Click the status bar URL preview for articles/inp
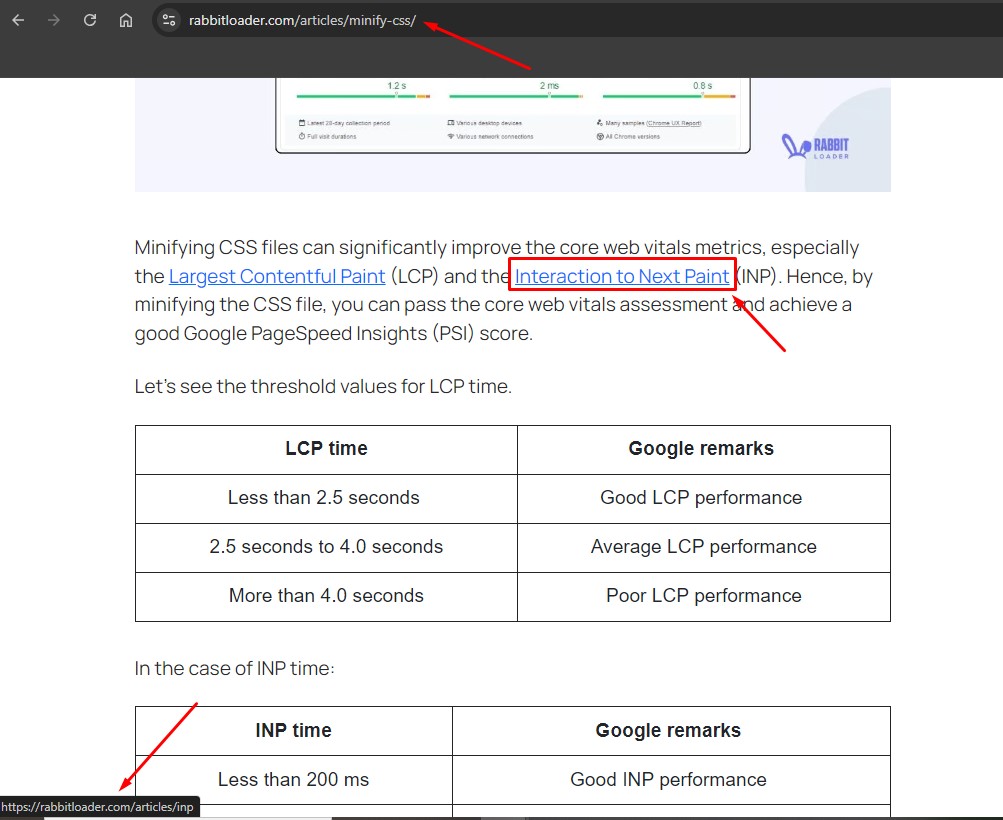Viewport: 1003px width, 820px height. pos(100,806)
